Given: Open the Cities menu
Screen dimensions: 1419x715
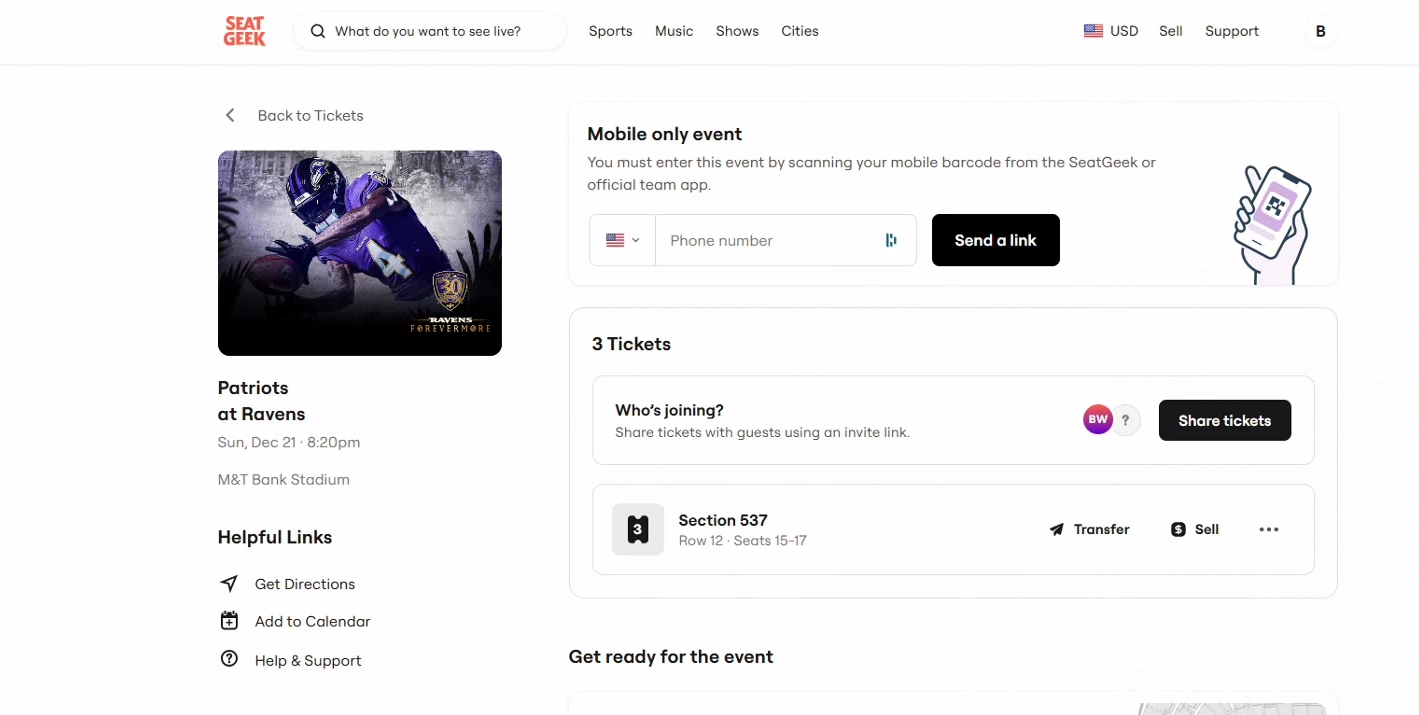Looking at the screenshot, I should point(800,31).
